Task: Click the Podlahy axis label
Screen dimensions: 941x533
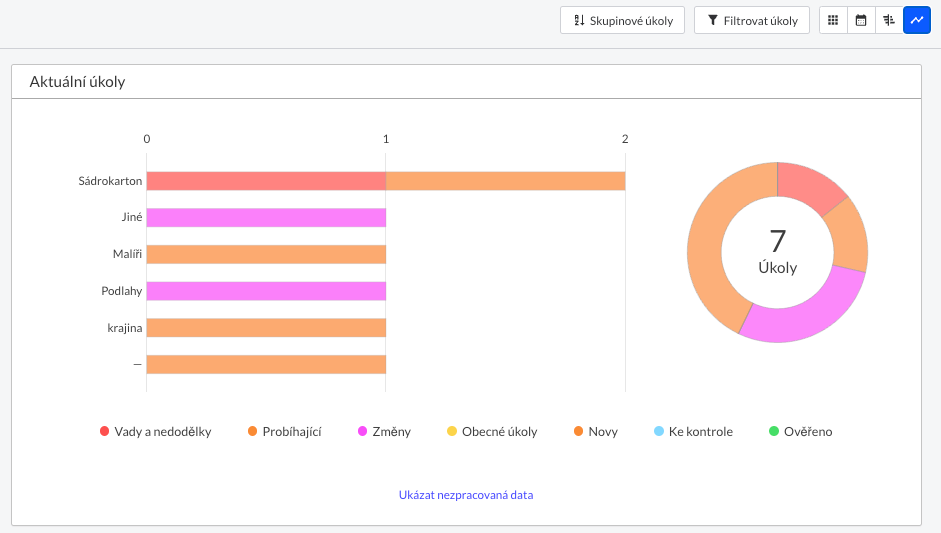Action: coord(121,291)
